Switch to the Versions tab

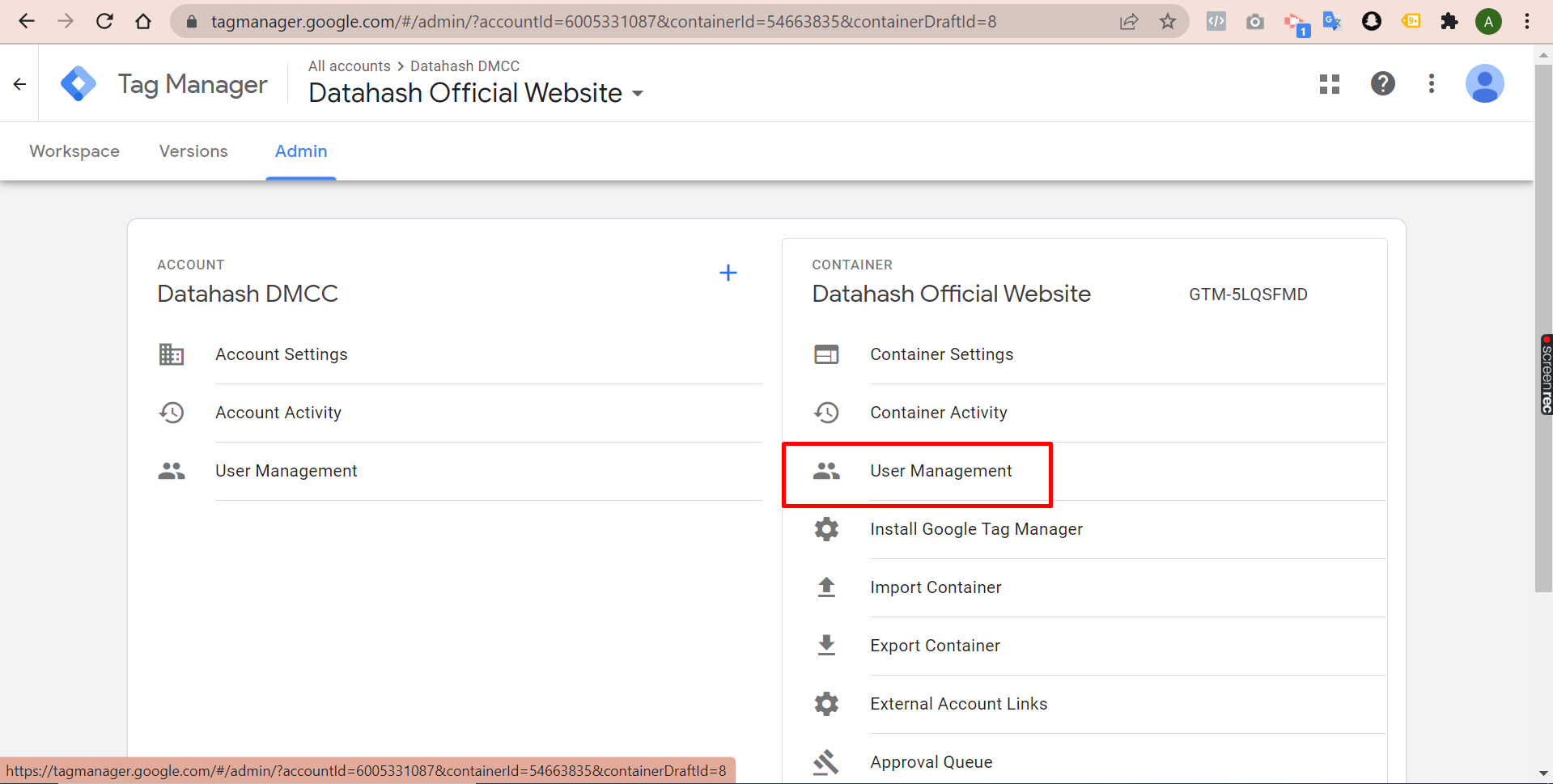(x=193, y=151)
